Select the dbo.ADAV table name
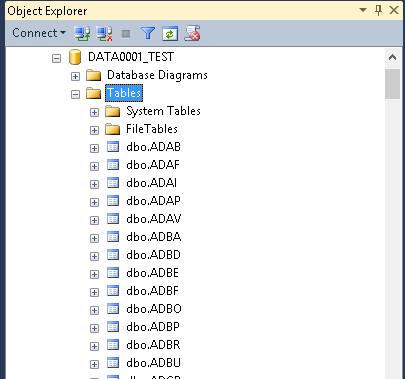 [x=154, y=219]
